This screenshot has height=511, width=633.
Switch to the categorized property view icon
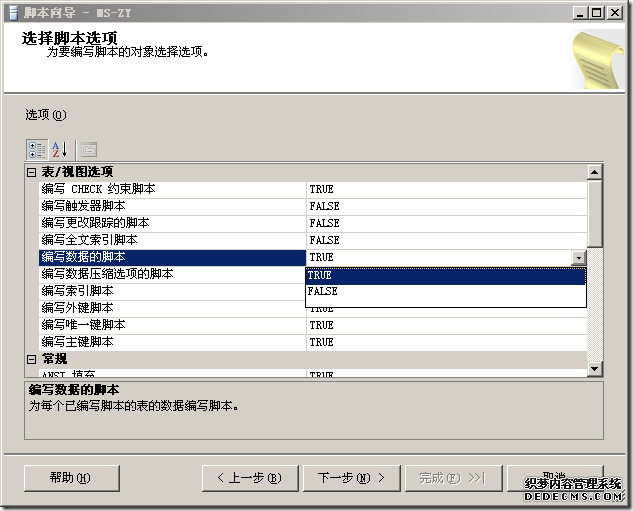click(37, 149)
